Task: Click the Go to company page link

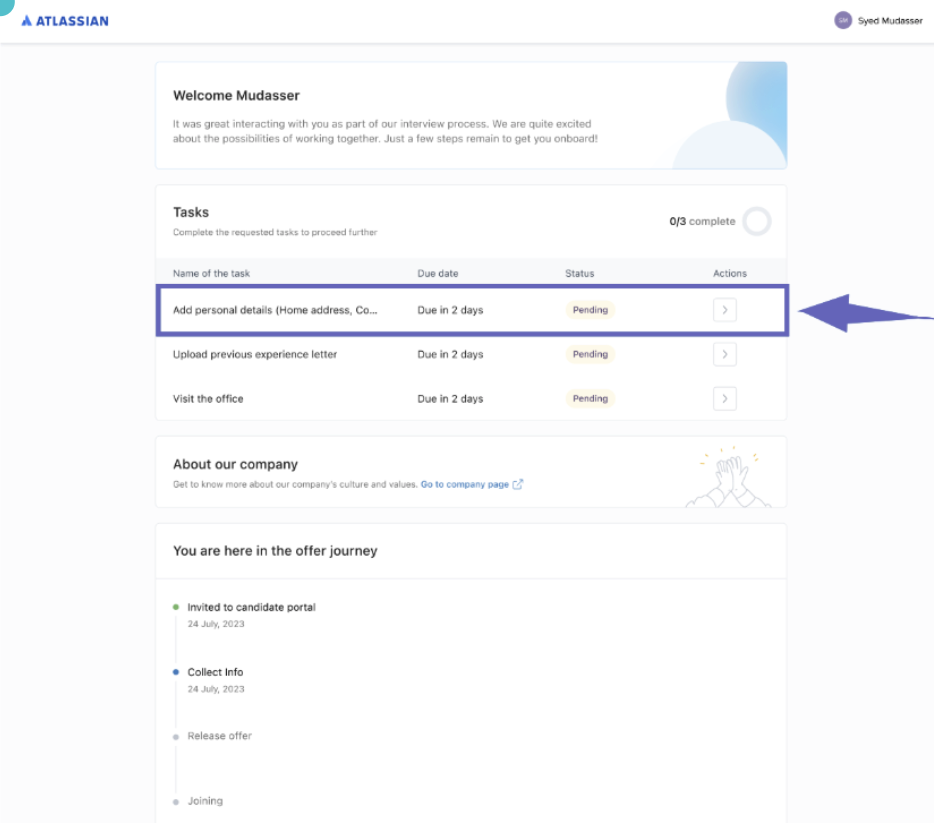Action: (x=464, y=484)
